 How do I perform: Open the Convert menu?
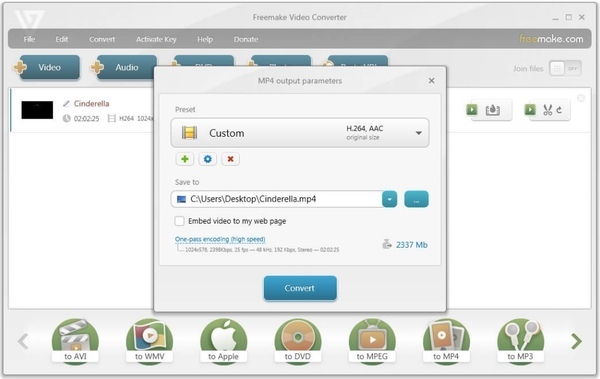point(102,39)
